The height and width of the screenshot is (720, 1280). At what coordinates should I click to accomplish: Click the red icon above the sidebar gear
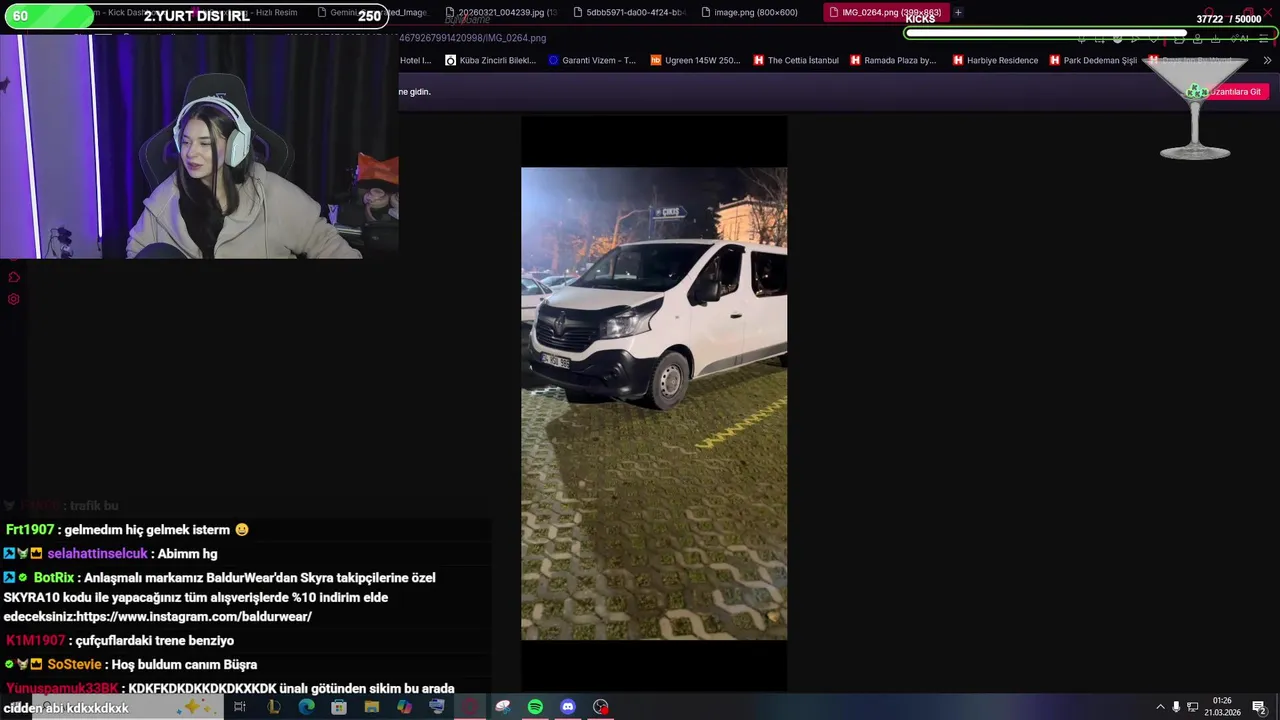14,277
